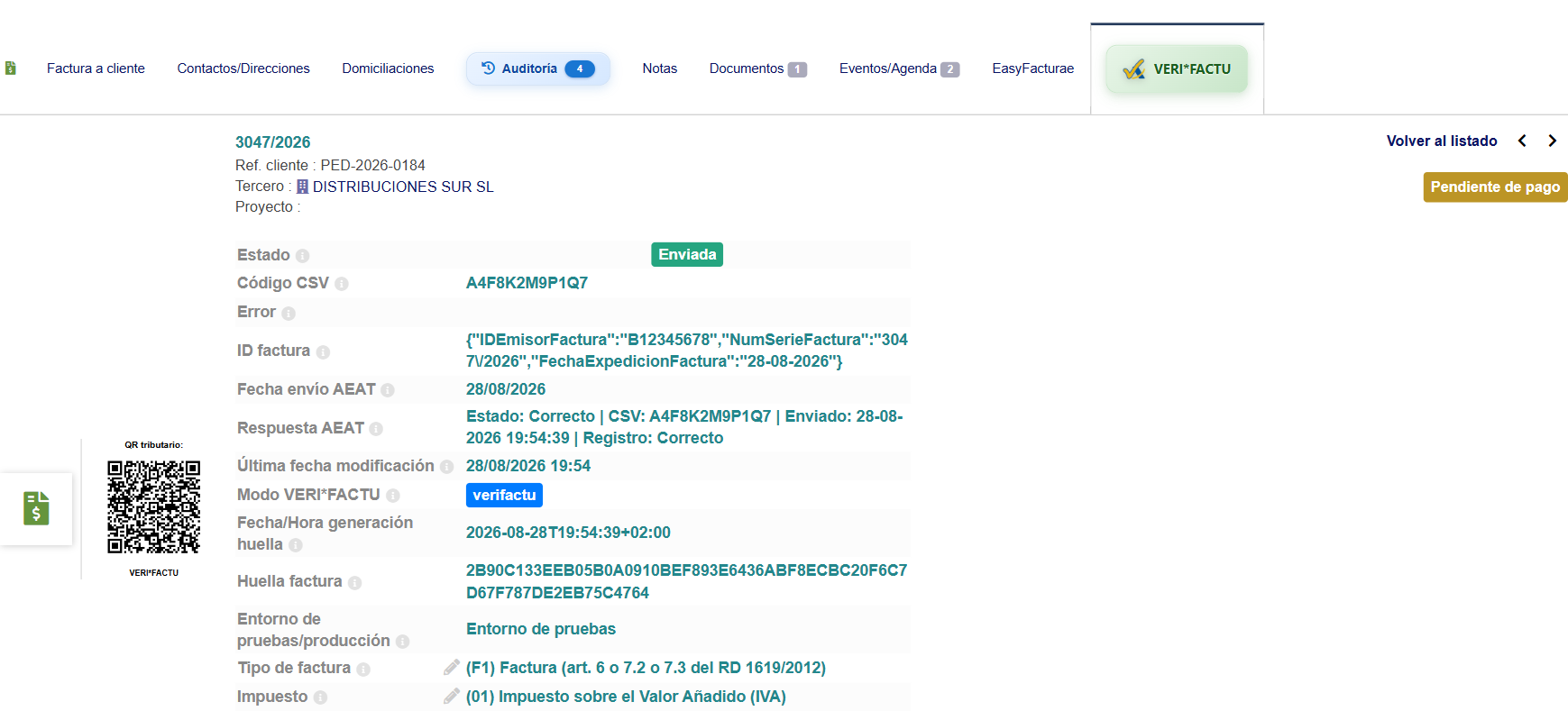
Task: Click the info icon next to Código CSV
Action: tap(342, 284)
